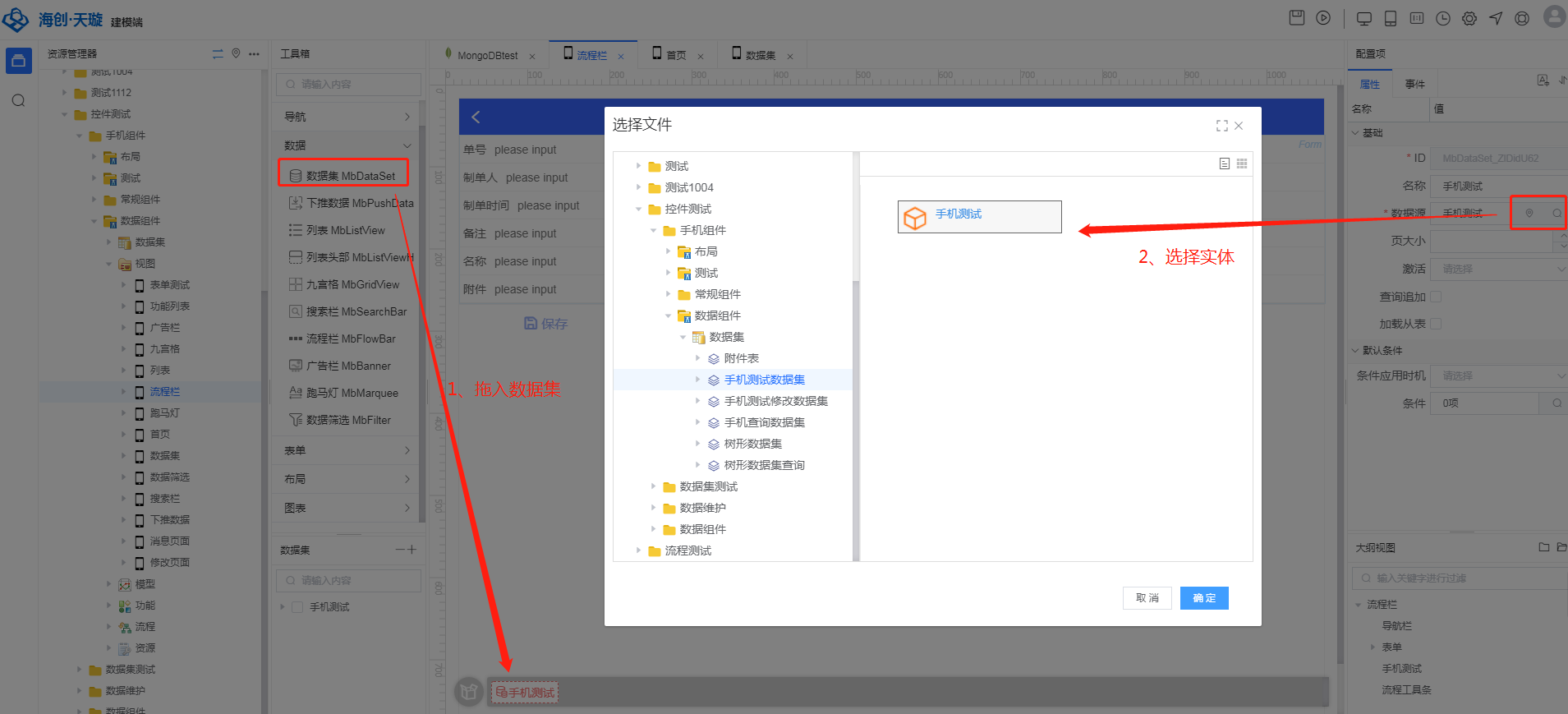Switch to mobile device view icon
Viewport: 1568px width, 714px height.
pos(1390,18)
